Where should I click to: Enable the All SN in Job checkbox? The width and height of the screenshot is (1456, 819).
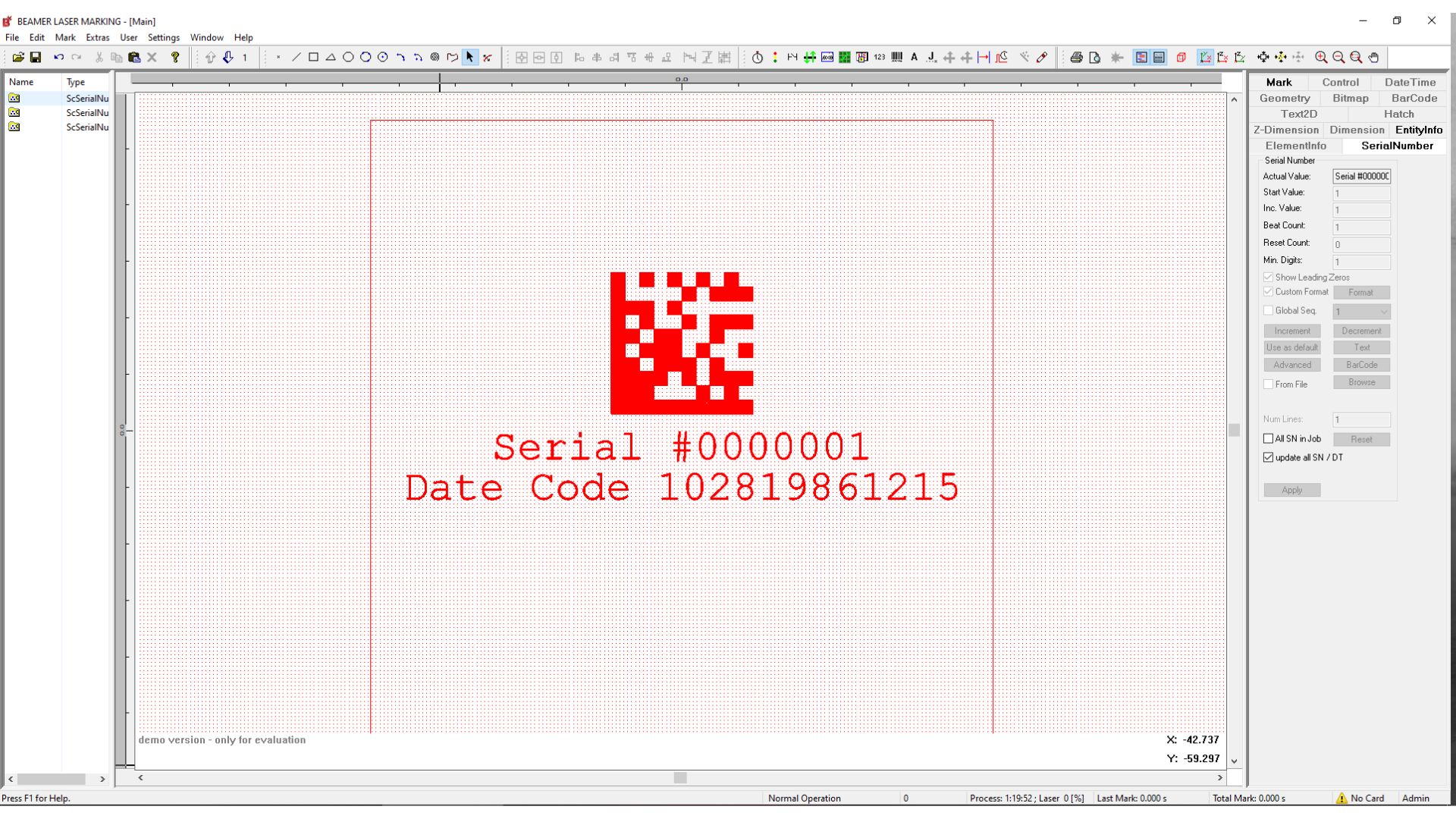(1268, 438)
